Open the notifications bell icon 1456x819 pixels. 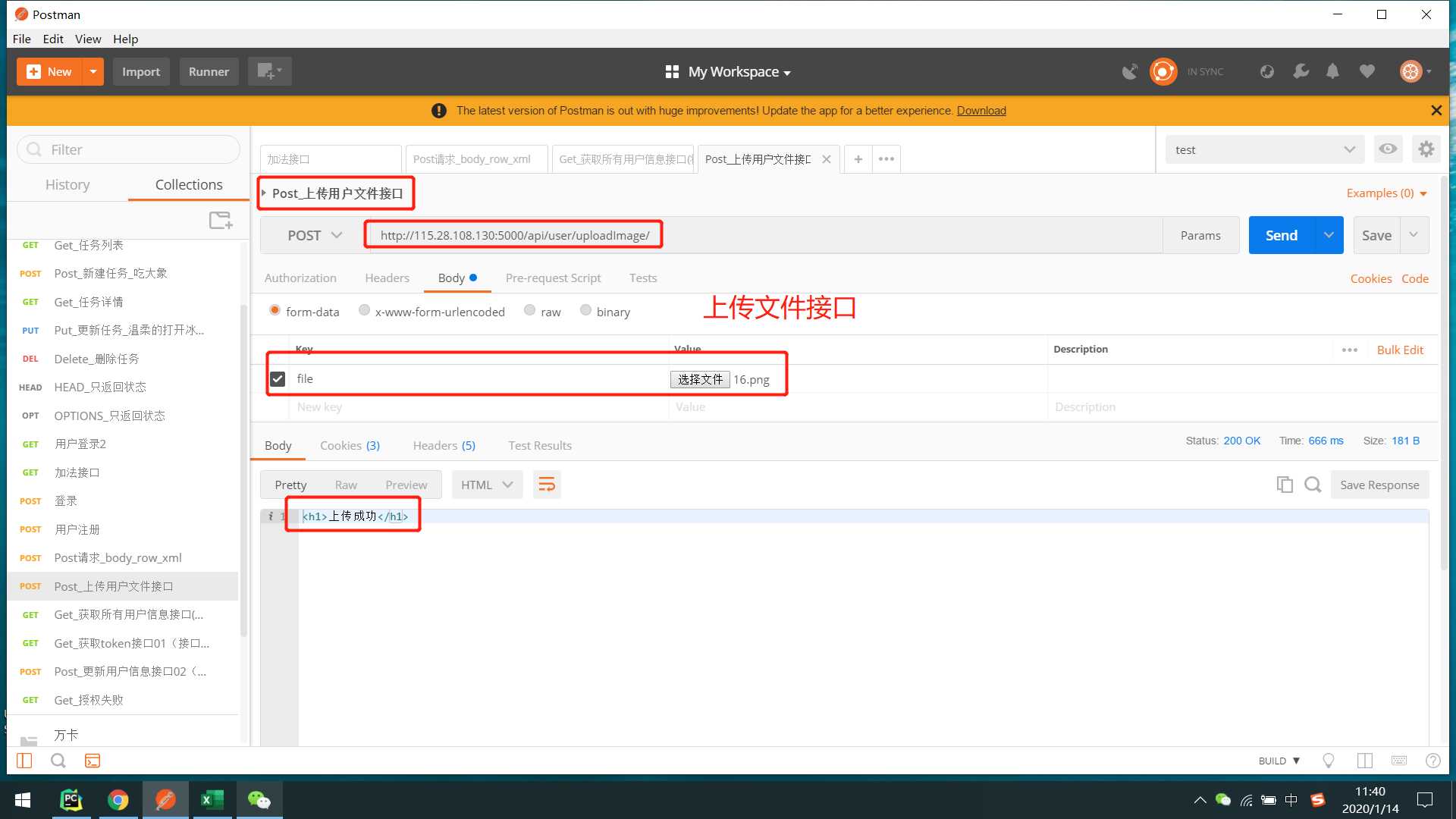tap(1332, 71)
